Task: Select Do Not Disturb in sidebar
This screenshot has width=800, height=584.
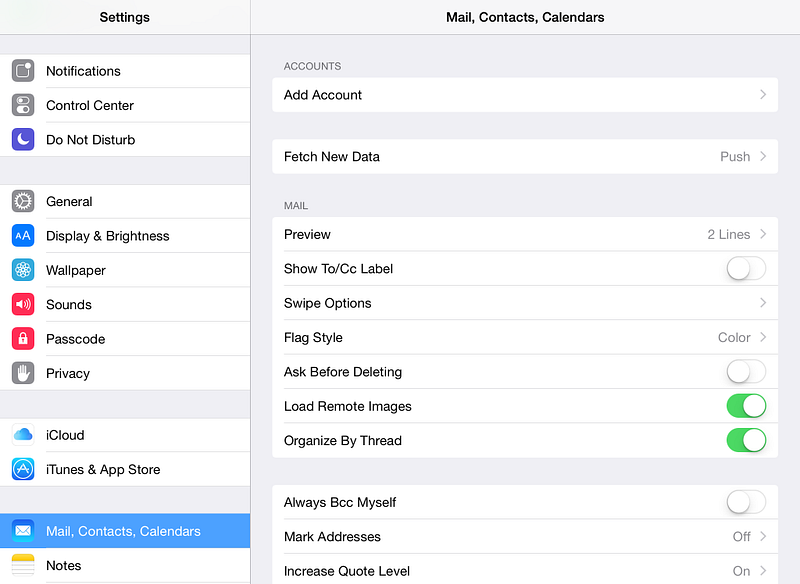Action: pyautogui.click(x=125, y=139)
